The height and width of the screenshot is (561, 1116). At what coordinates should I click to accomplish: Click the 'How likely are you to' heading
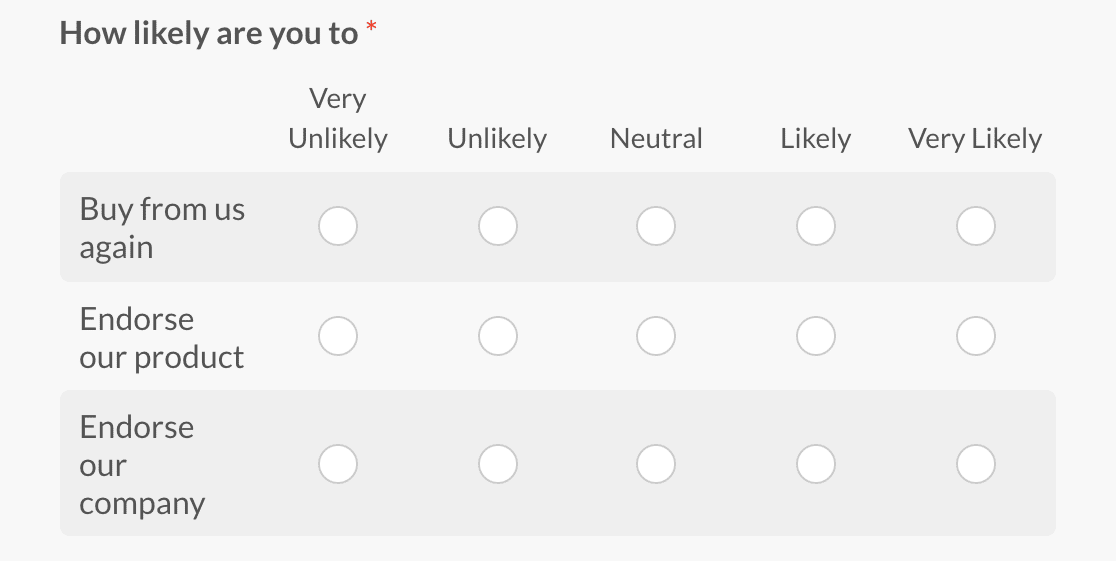(208, 33)
